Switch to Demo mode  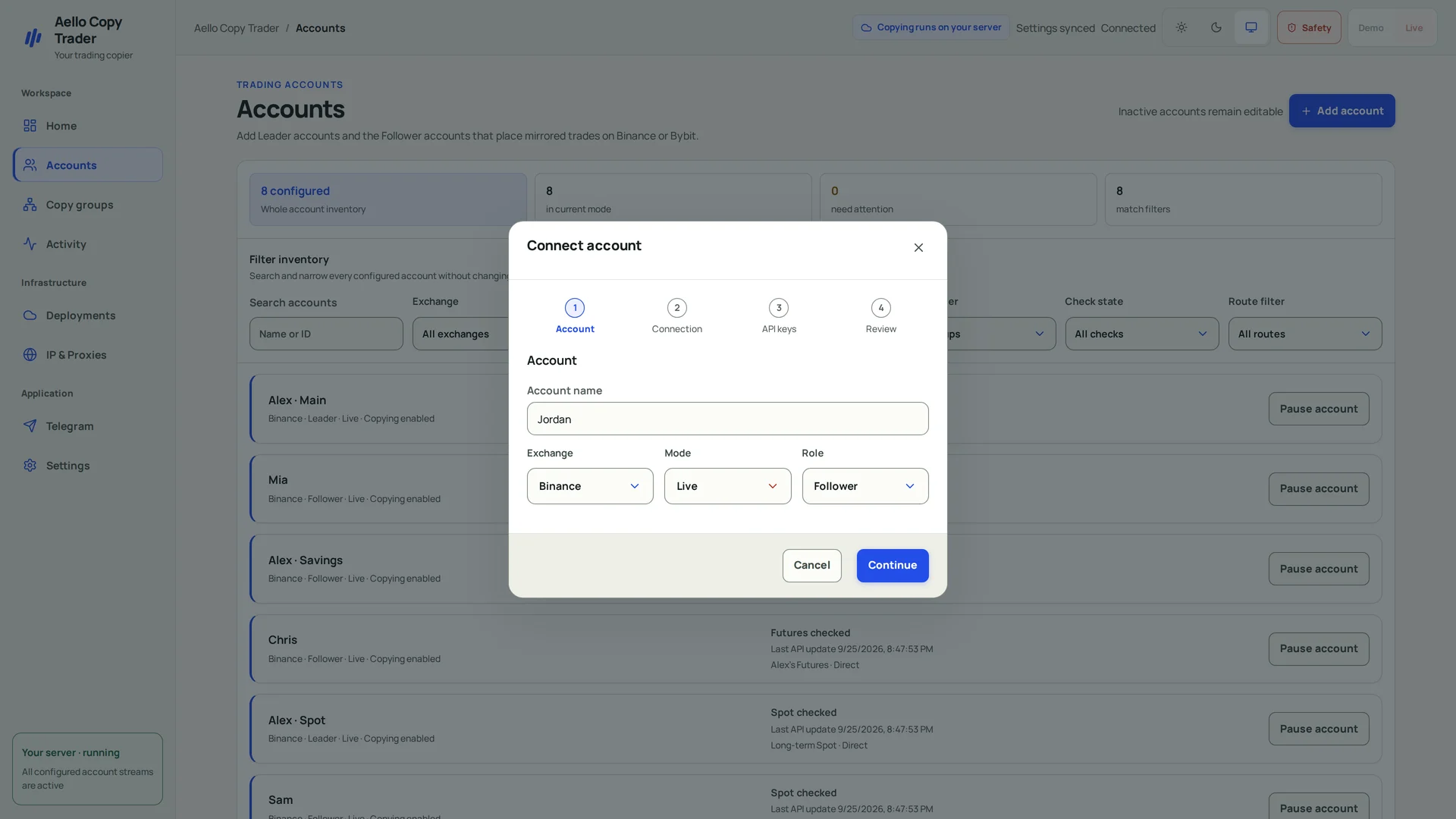click(x=1370, y=28)
